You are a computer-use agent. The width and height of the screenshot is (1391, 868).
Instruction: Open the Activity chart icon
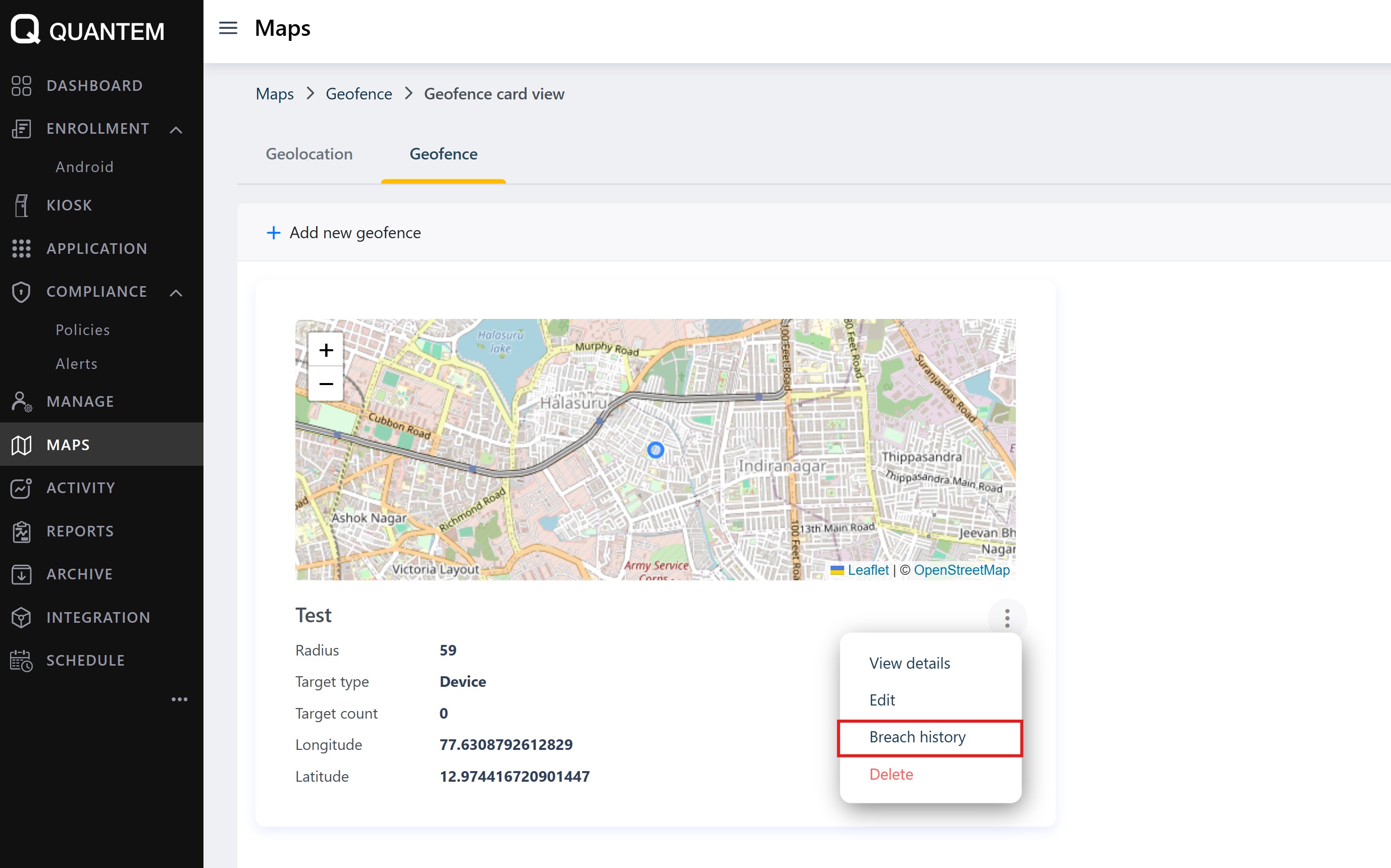click(x=21, y=488)
